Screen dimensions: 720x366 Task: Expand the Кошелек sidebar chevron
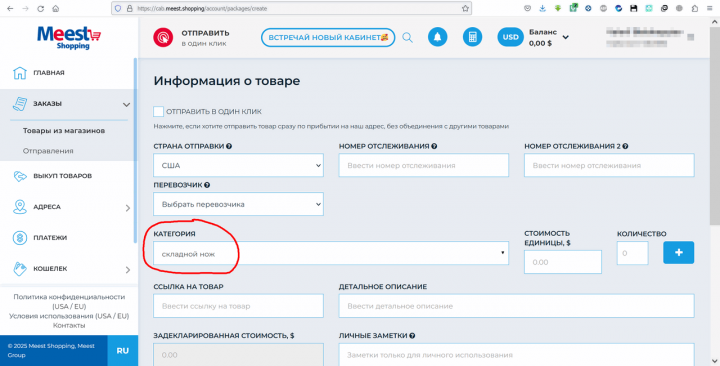[x=128, y=270]
